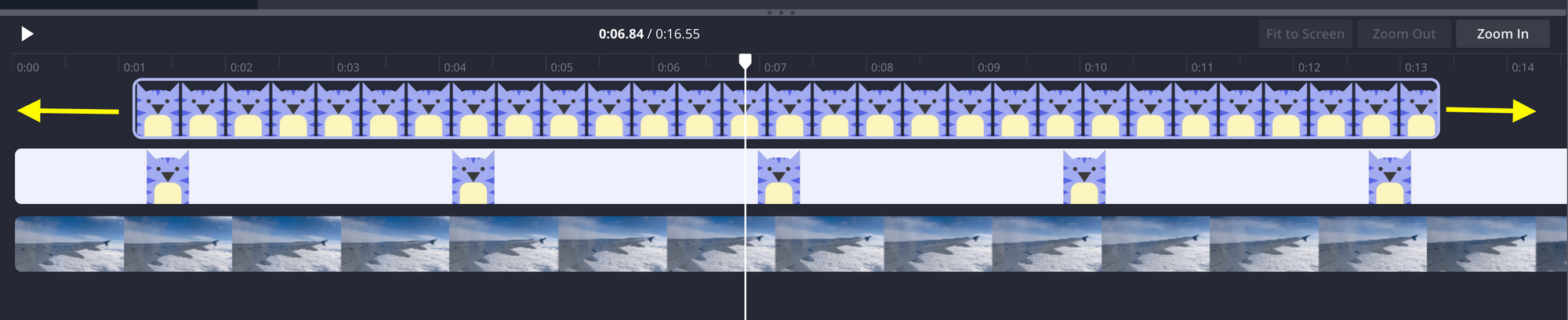The image size is (1568, 320).
Task: Click the Zoom Out button
Action: pyautogui.click(x=1403, y=34)
